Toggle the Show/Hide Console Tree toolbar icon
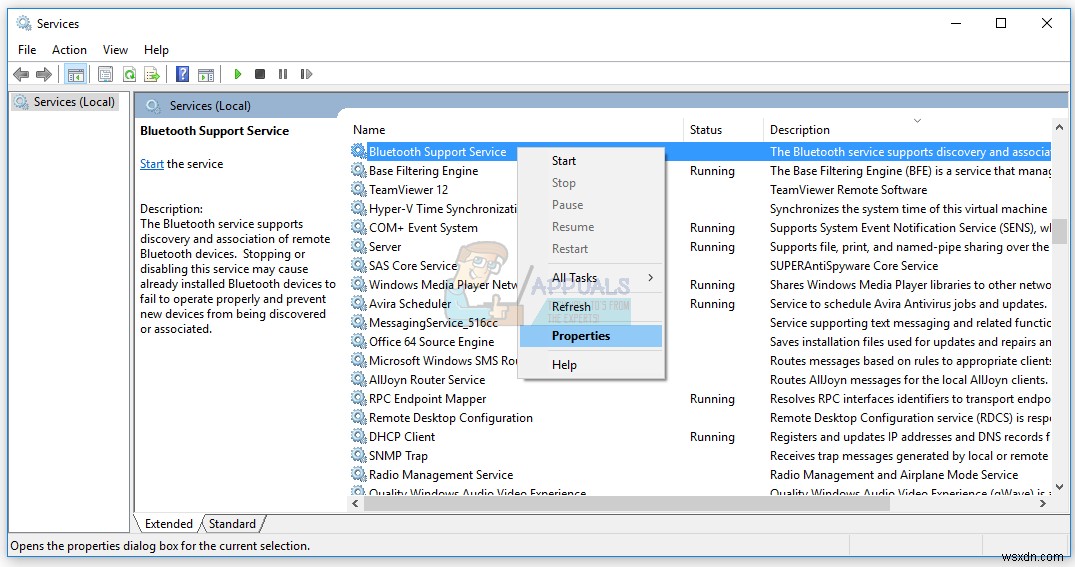This screenshot has width=1075, height=567. coord(75,74)
